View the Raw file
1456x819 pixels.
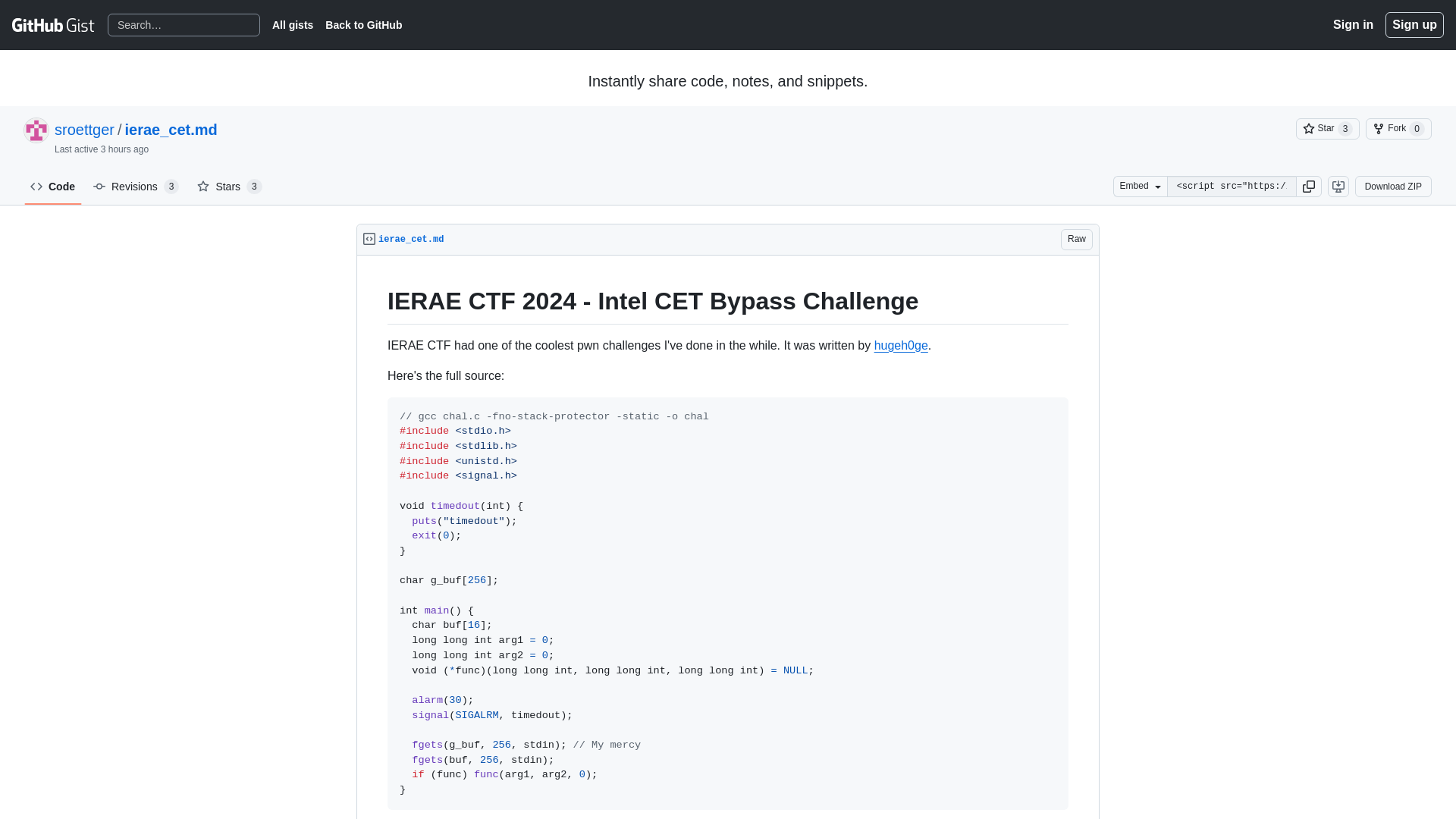[1077, 240]
